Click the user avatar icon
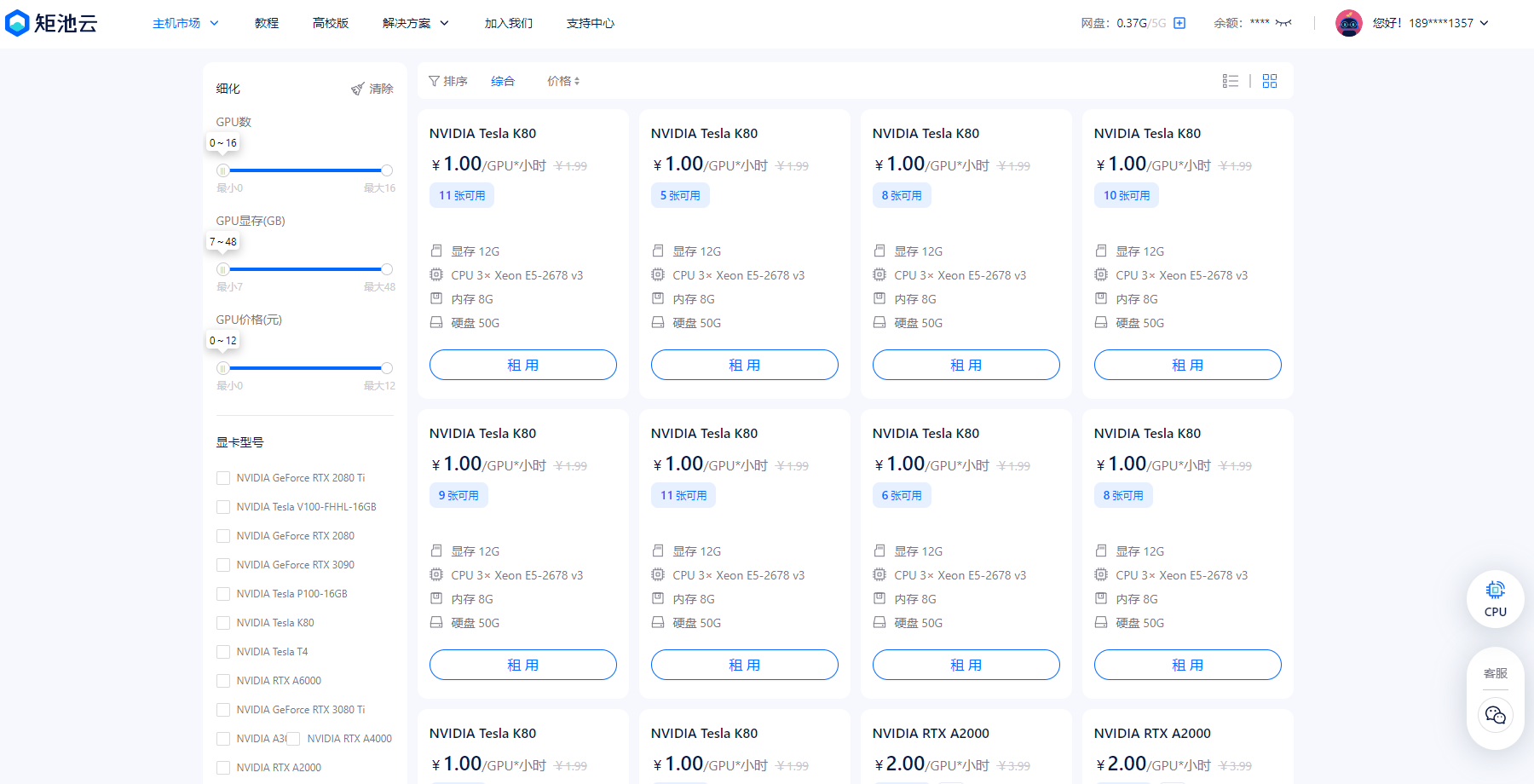The image size is (1534, 784). click(1348, 23)
